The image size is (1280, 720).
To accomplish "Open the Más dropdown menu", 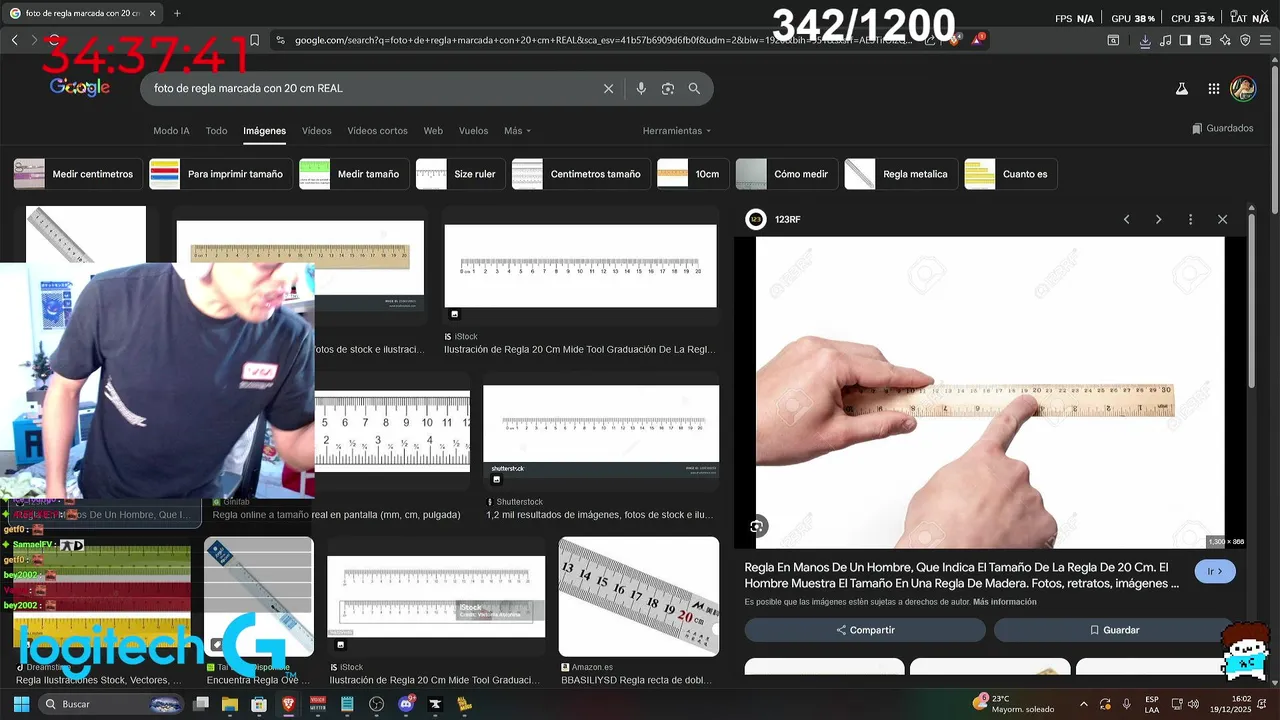I will tap(517, 131).
